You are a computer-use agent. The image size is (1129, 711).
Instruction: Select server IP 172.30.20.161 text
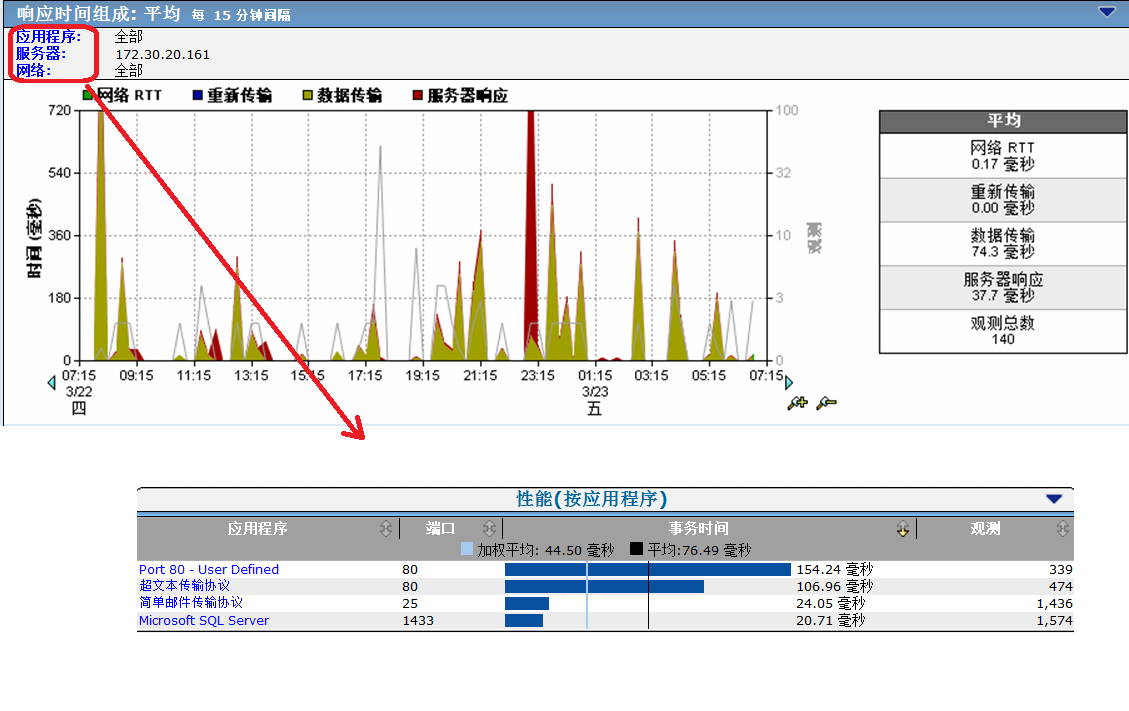pyautogui.click(x=163, y=54)
